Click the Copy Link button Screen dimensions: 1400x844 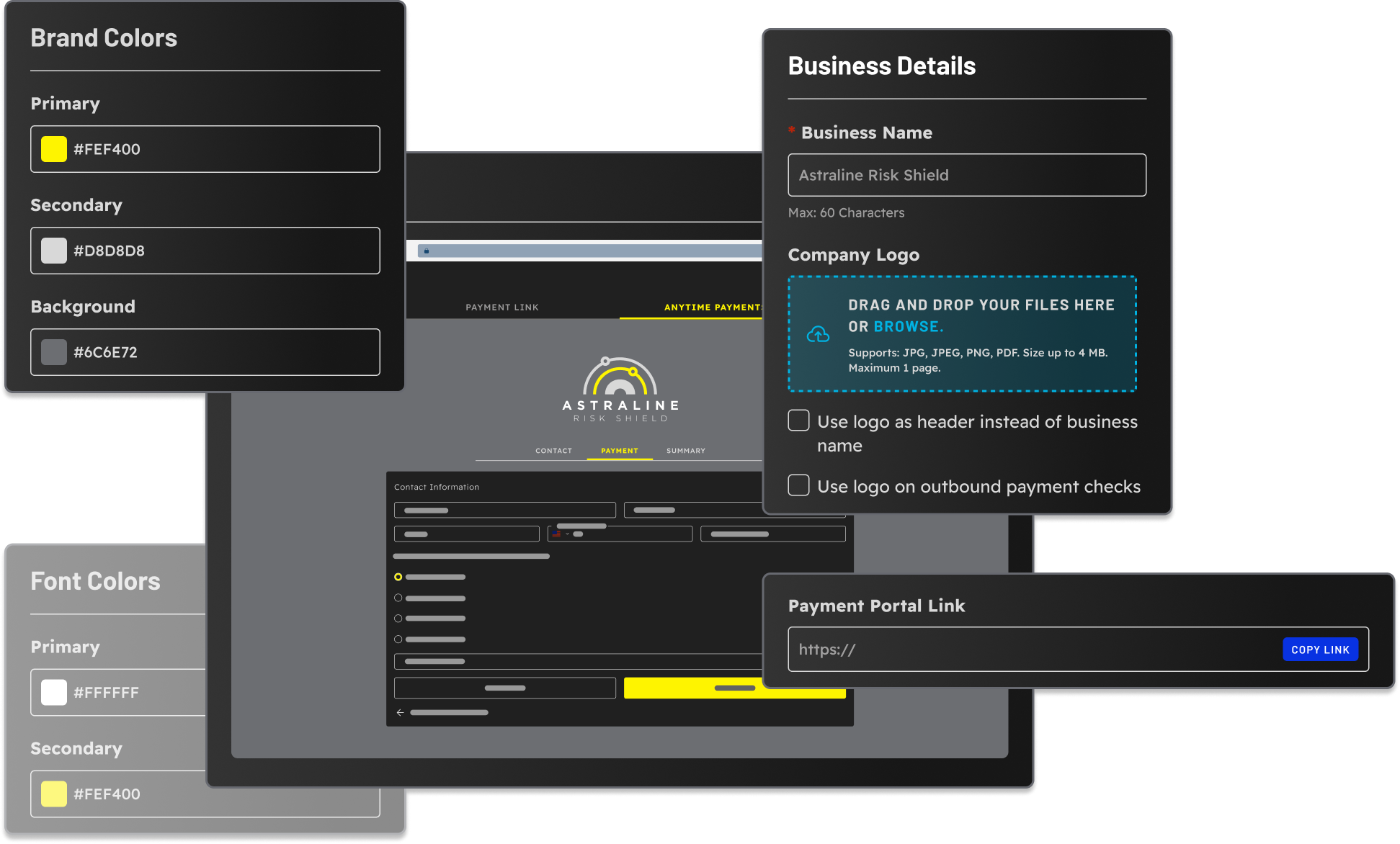[x=1321, y=649]
